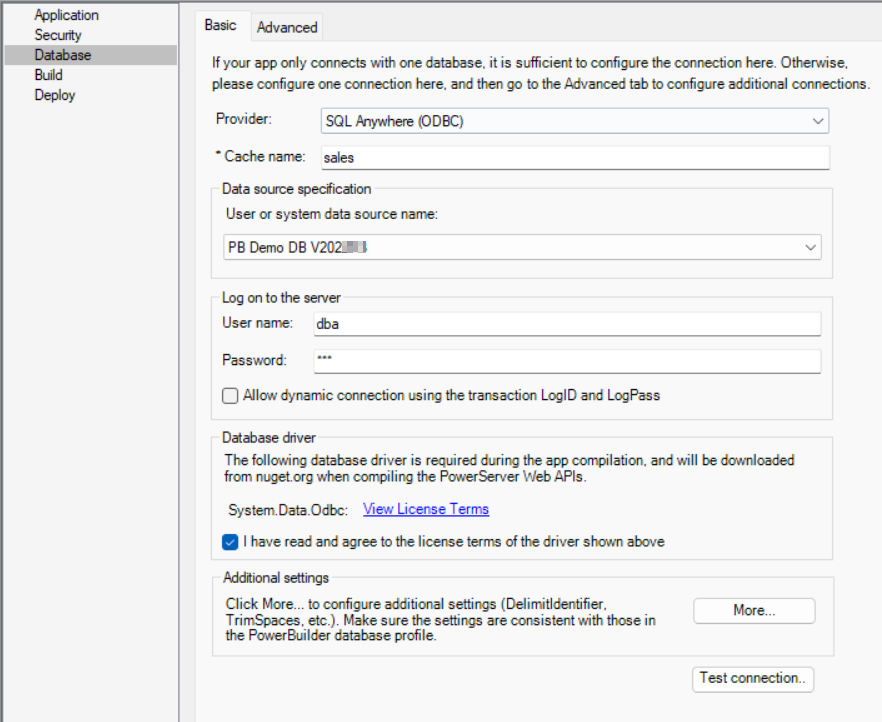The image size is (882, 722).
Task: Select Application in the left navigation list
Action: pos(66,15)
